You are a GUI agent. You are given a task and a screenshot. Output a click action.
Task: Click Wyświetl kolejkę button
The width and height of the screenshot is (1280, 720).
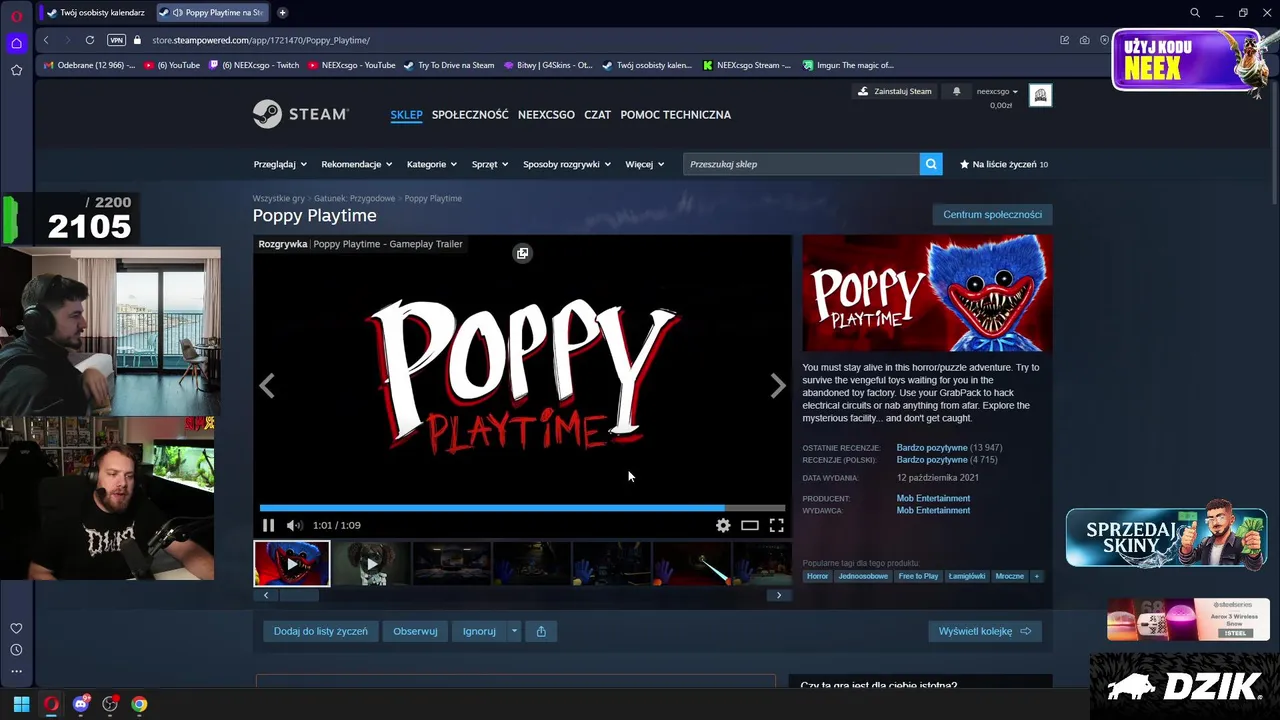click(985, 631)
